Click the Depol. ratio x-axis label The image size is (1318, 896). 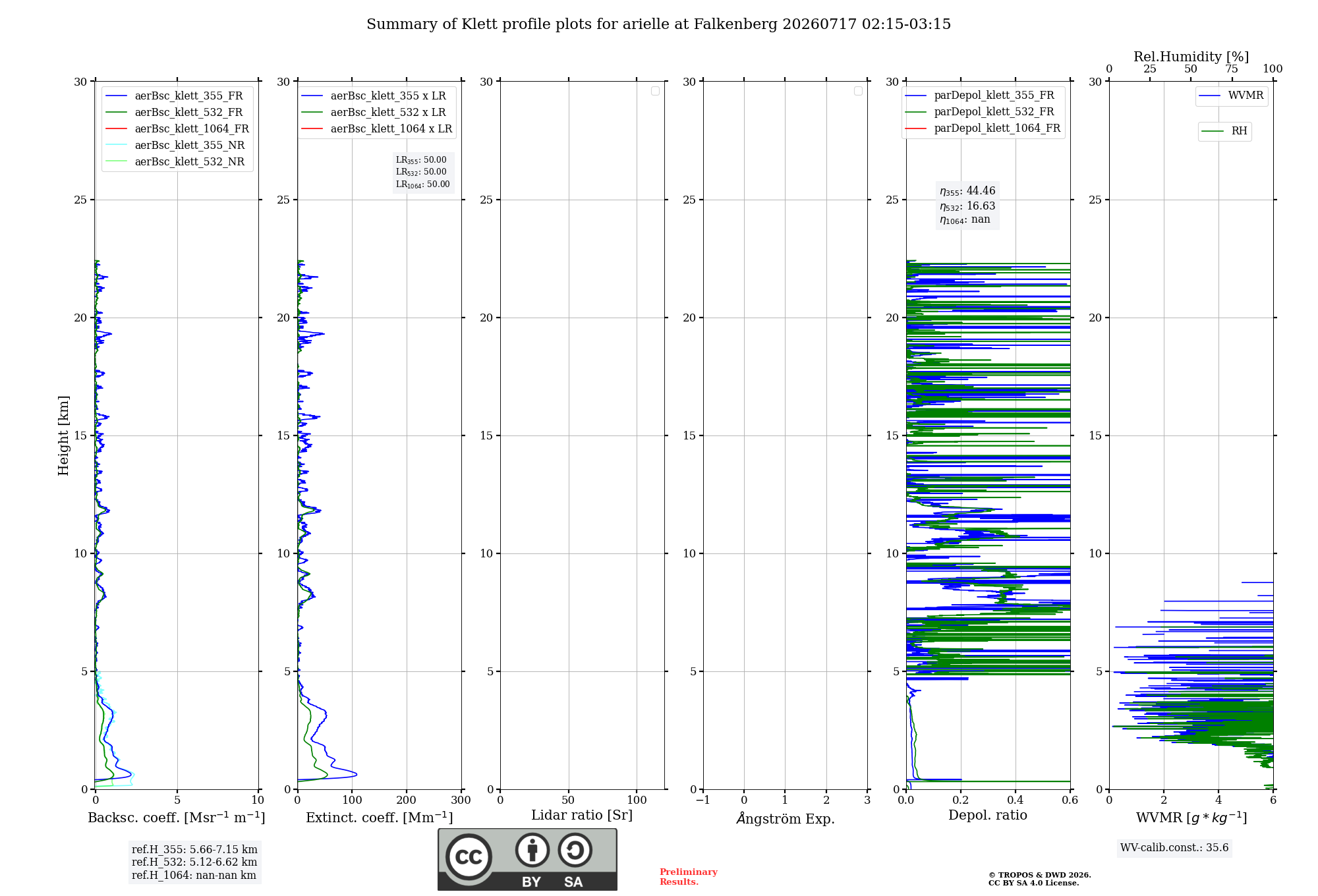tap(987, 815)
